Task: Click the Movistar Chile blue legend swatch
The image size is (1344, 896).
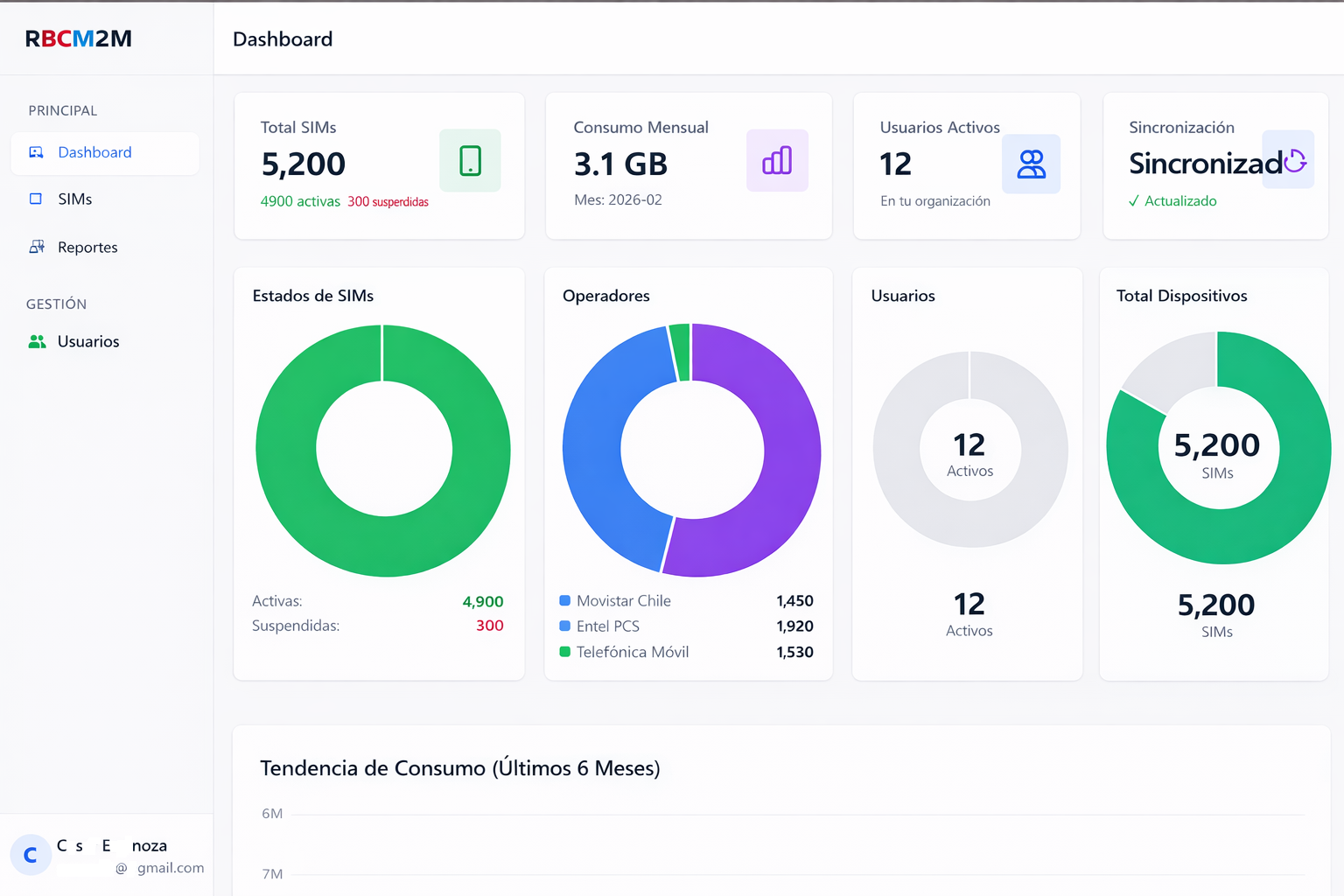Action: tap(565, 601)
